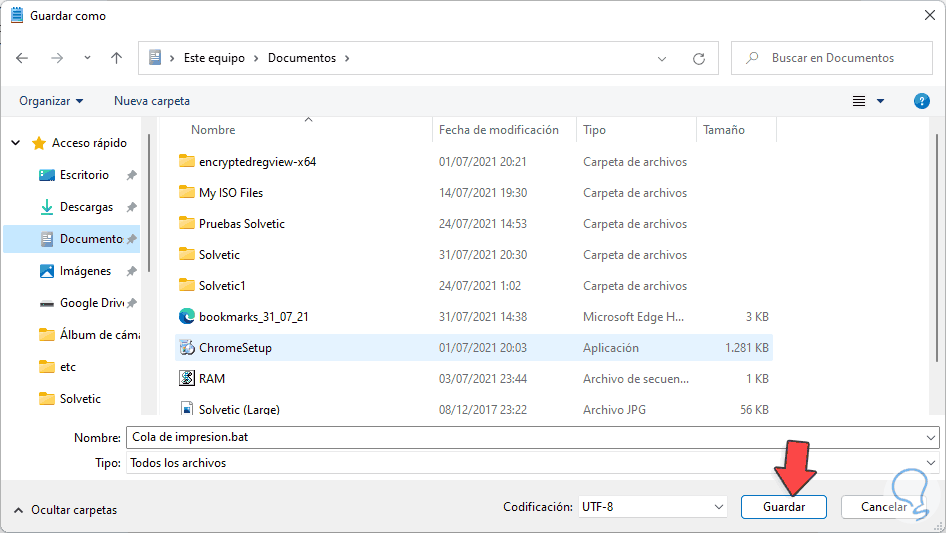
Task: Click the RAM script file icon
Action: (x=186, y=379)
